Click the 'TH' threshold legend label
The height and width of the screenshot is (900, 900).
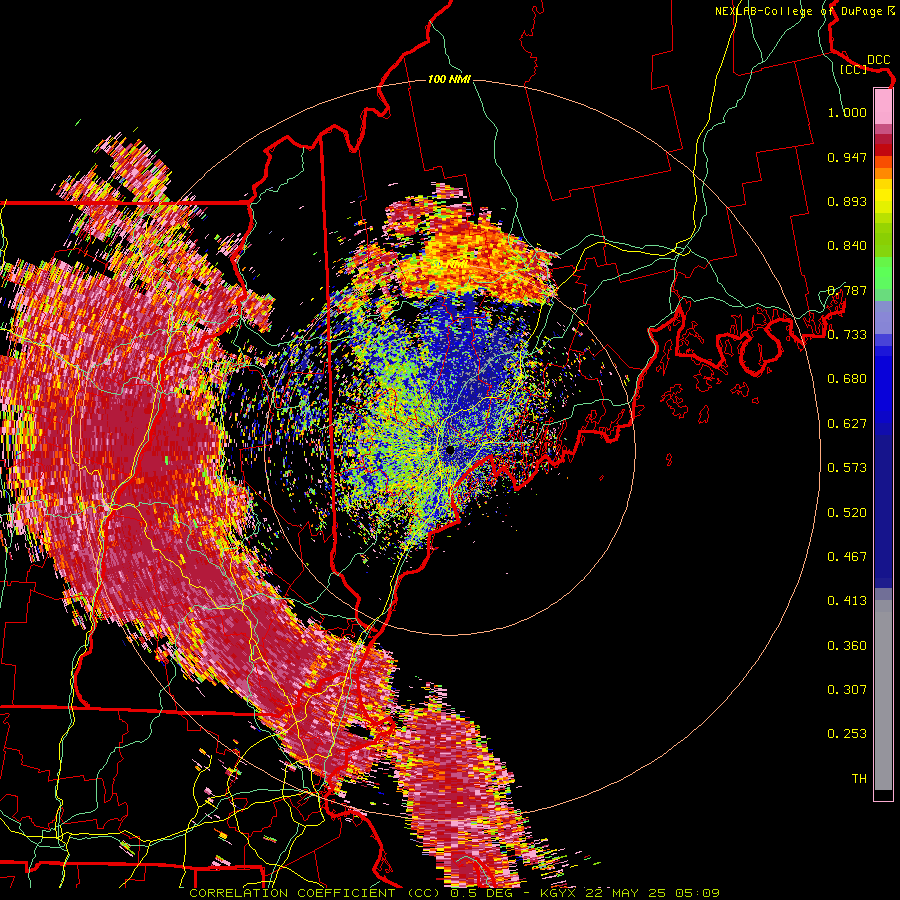click(x=859, y=779)
